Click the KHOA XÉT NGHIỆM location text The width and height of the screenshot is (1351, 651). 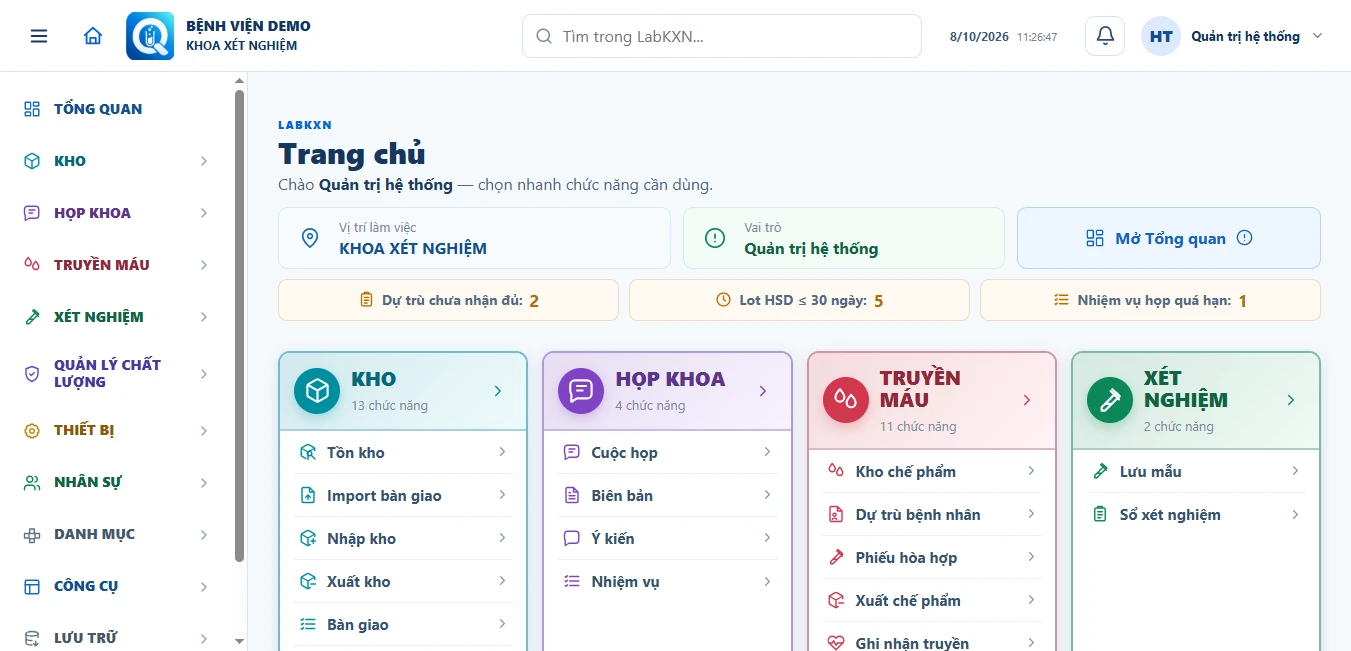click(413, 249)
